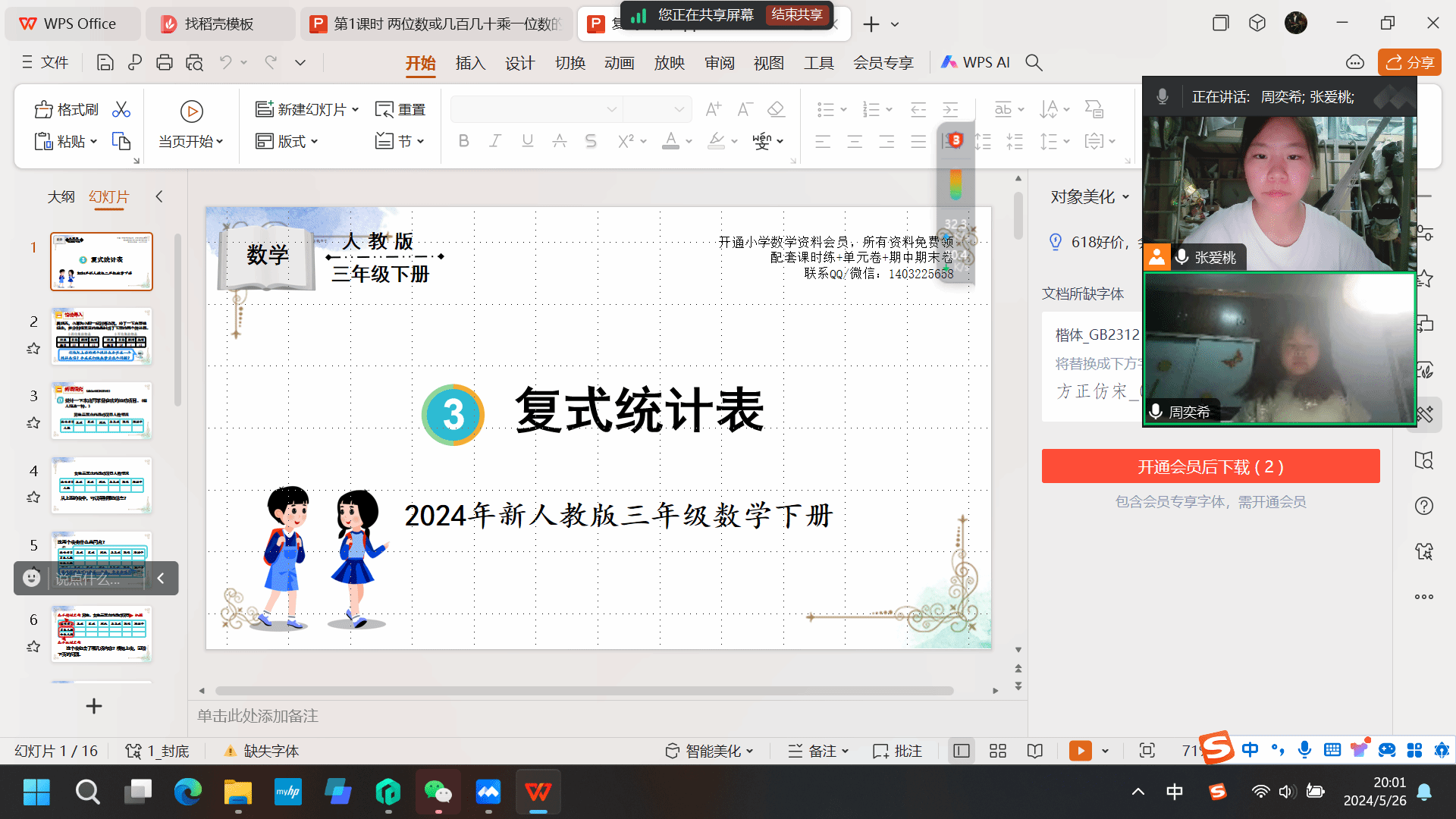
Task: Expand the 新建幻灯片 dropdown arrow
Action: pos(356,110)
